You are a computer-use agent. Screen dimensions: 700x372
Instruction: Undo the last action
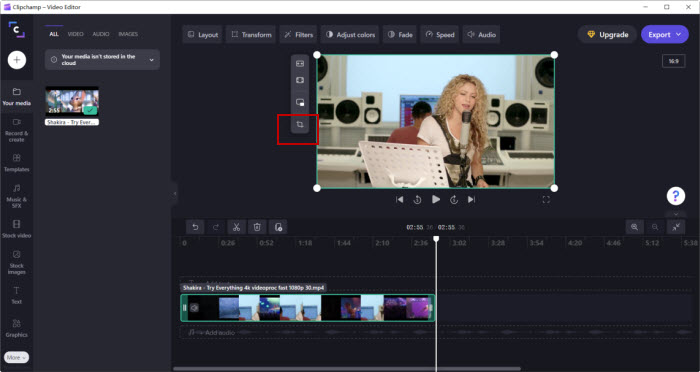tap(196, 227)
